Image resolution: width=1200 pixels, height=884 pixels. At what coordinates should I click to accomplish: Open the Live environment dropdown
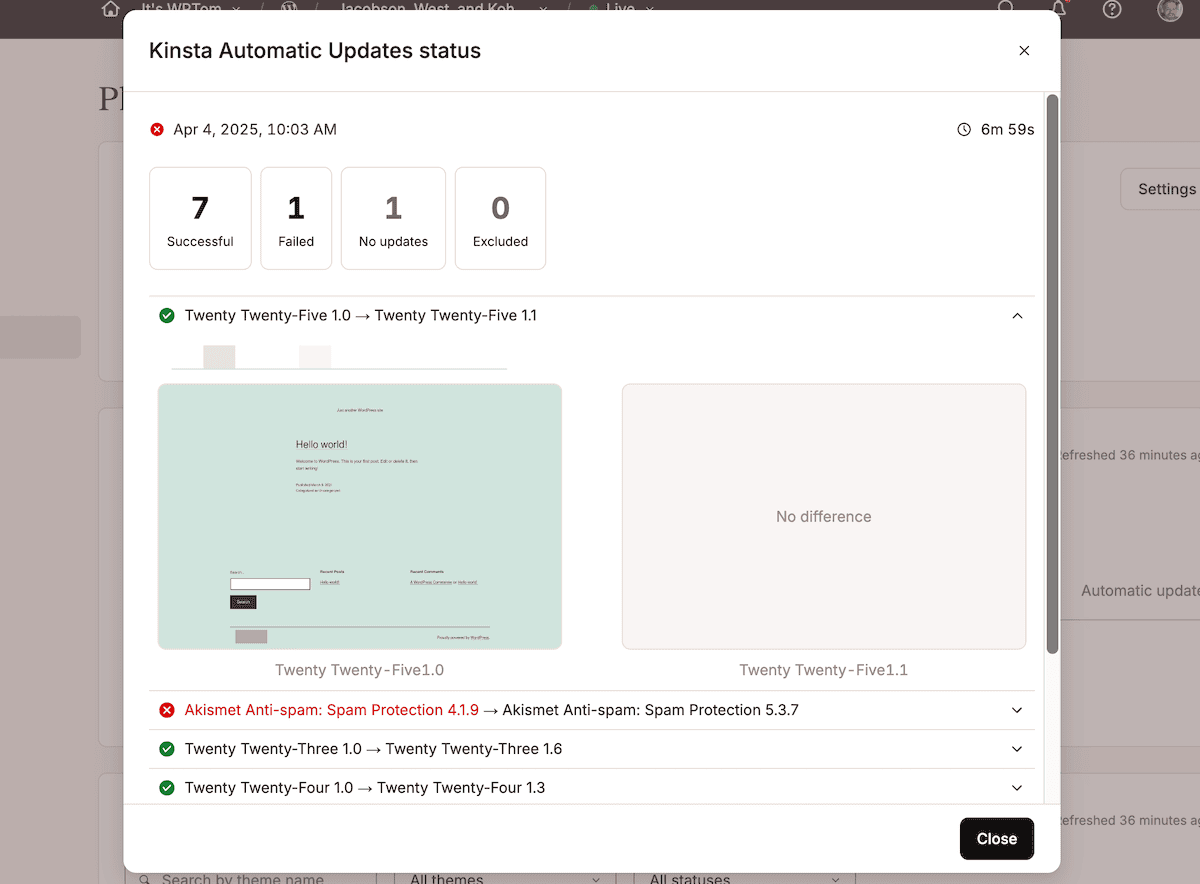(621, 8)
